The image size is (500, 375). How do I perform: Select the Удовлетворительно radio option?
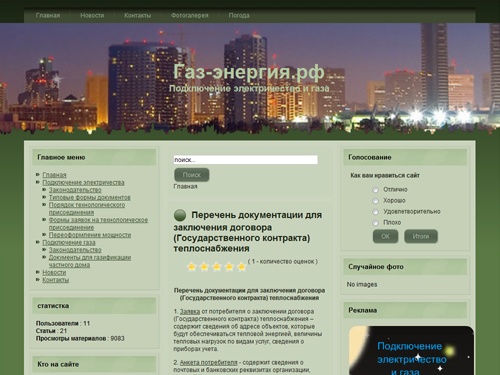pos(375,212)
